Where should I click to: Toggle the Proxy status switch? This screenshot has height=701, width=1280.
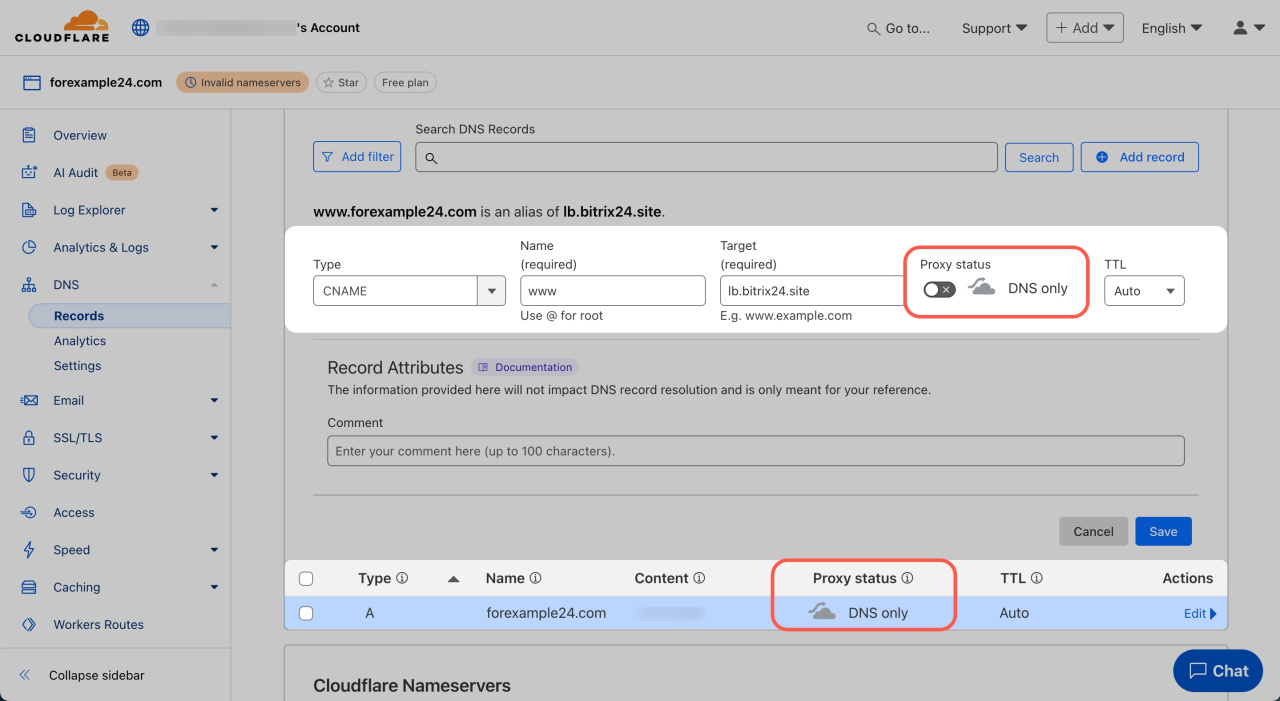pos(939,289)
